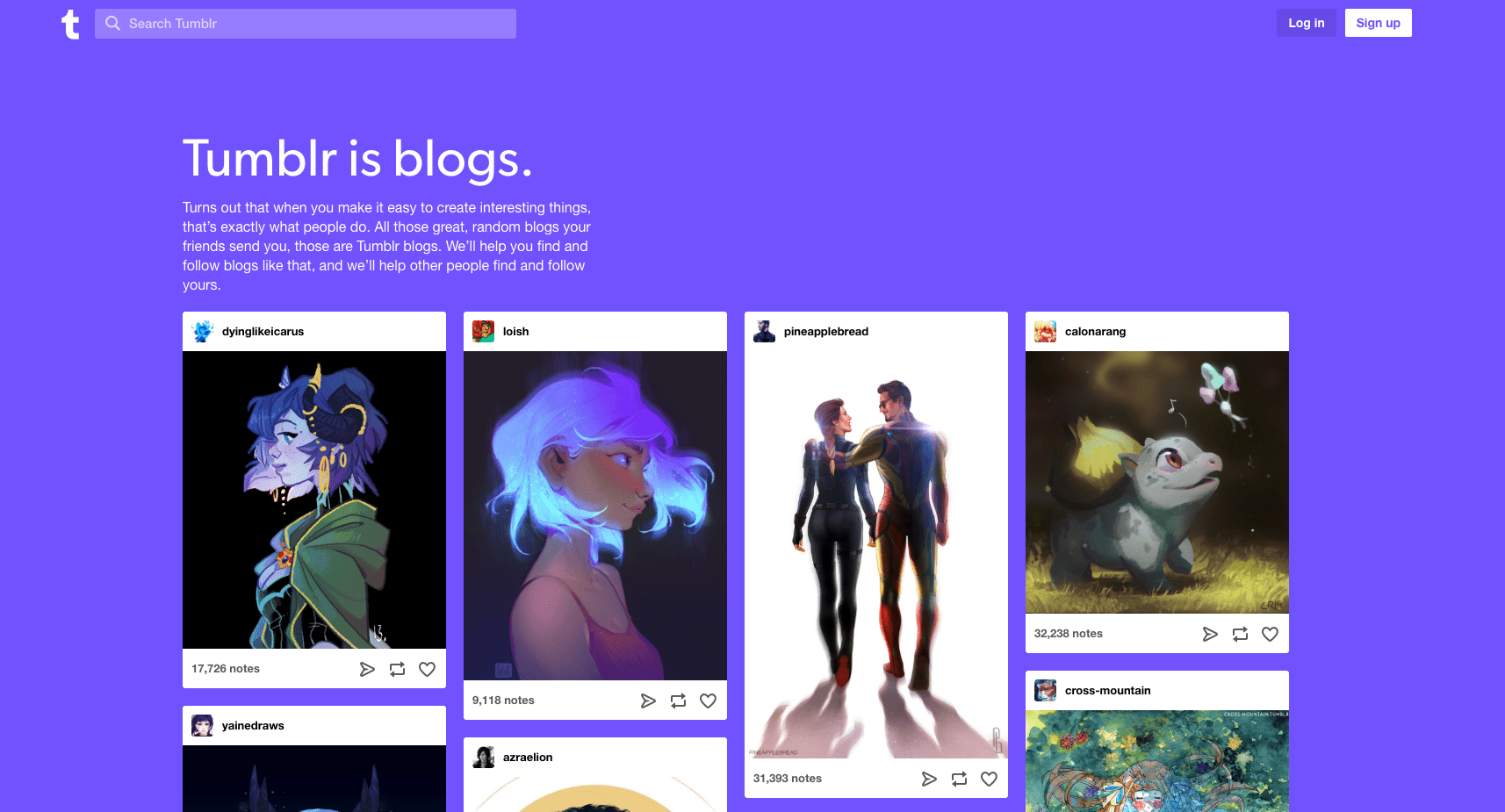Like the loish post with heart icon

coord(708,701)
